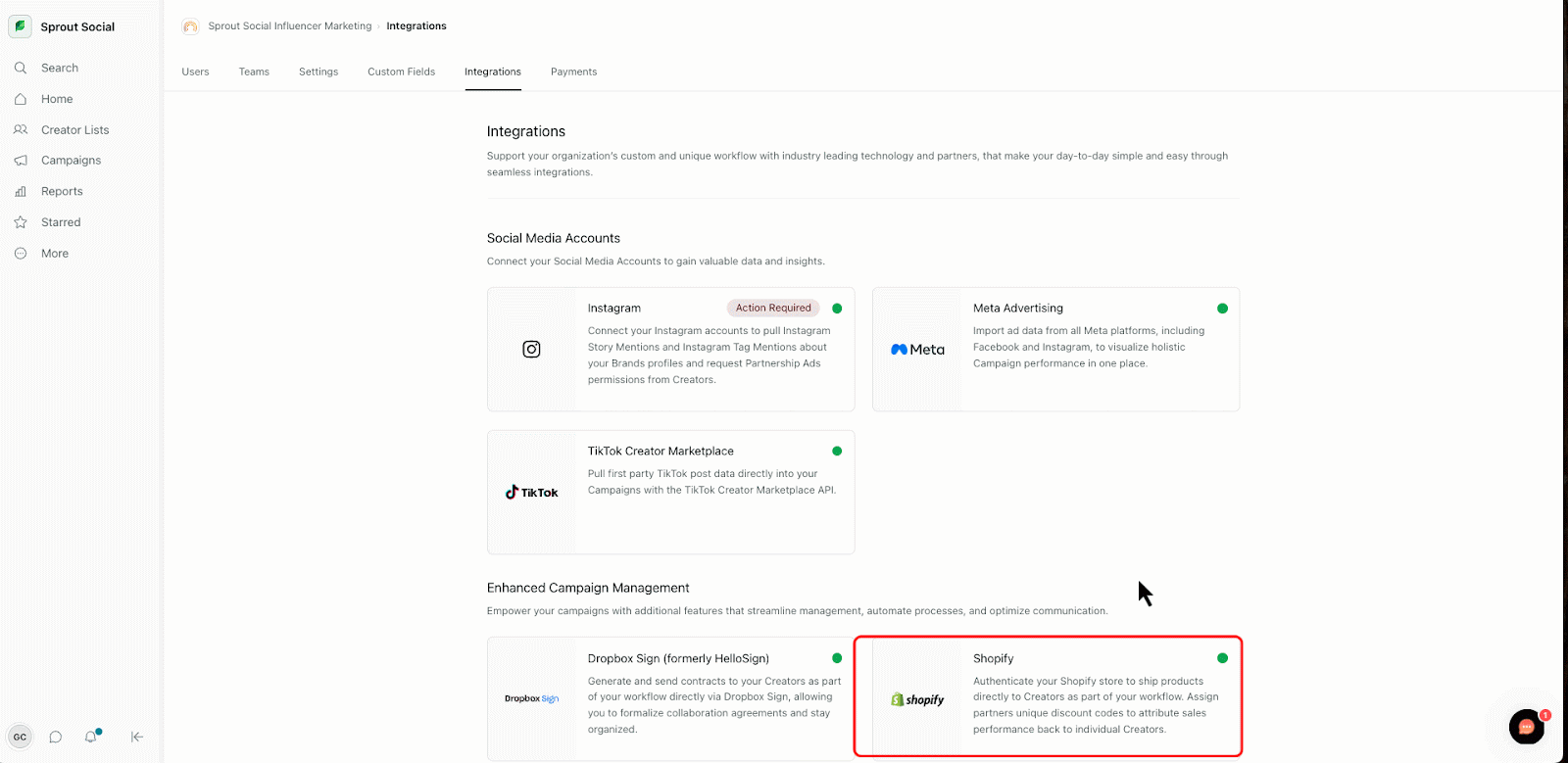This screenshot has width=1568, height=763.
Task: Click the Shopify green status dot
Action: 1222,658
